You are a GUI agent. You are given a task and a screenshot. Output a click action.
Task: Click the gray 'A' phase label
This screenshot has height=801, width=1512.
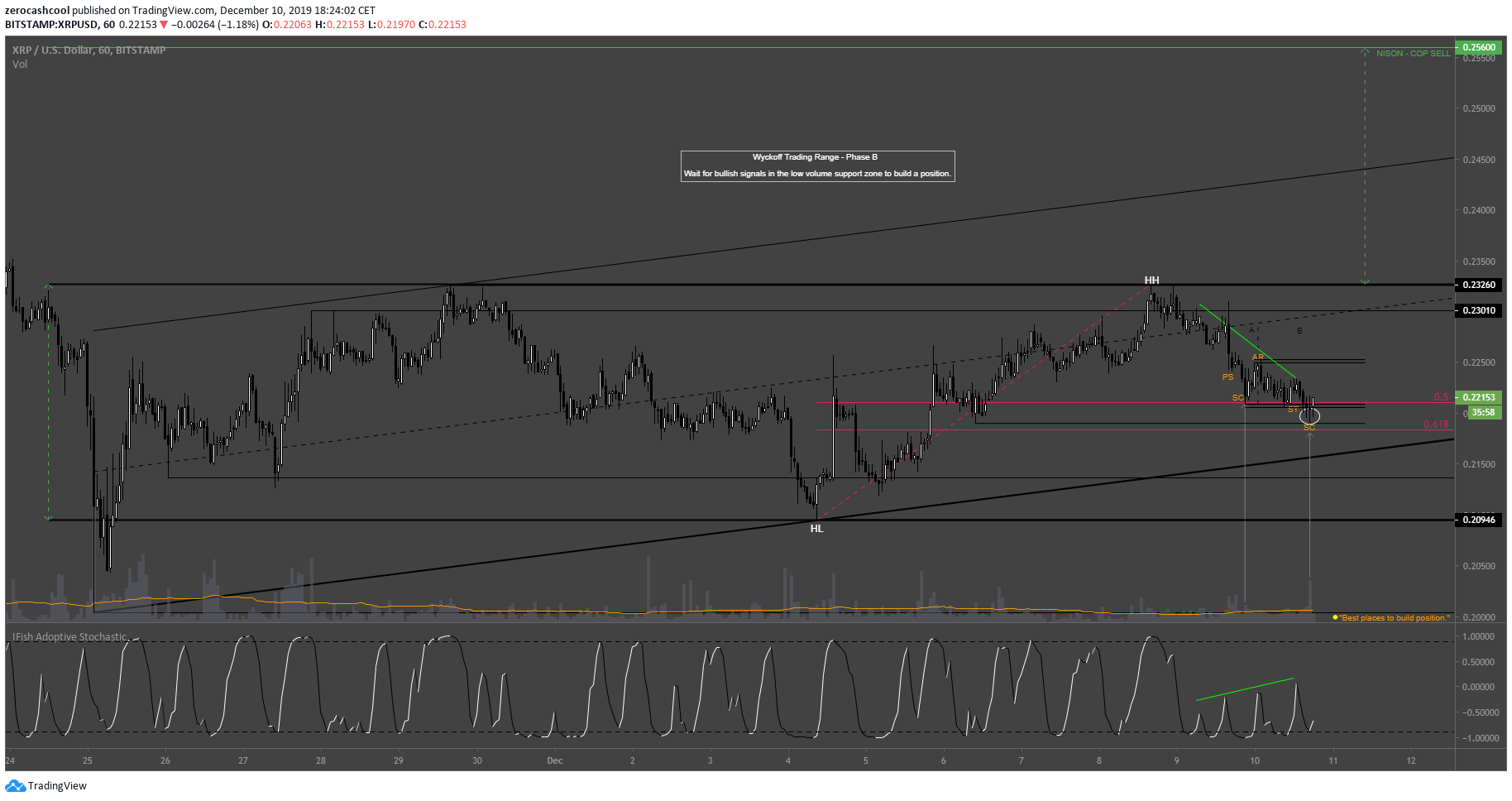(x=1251, y=329)
